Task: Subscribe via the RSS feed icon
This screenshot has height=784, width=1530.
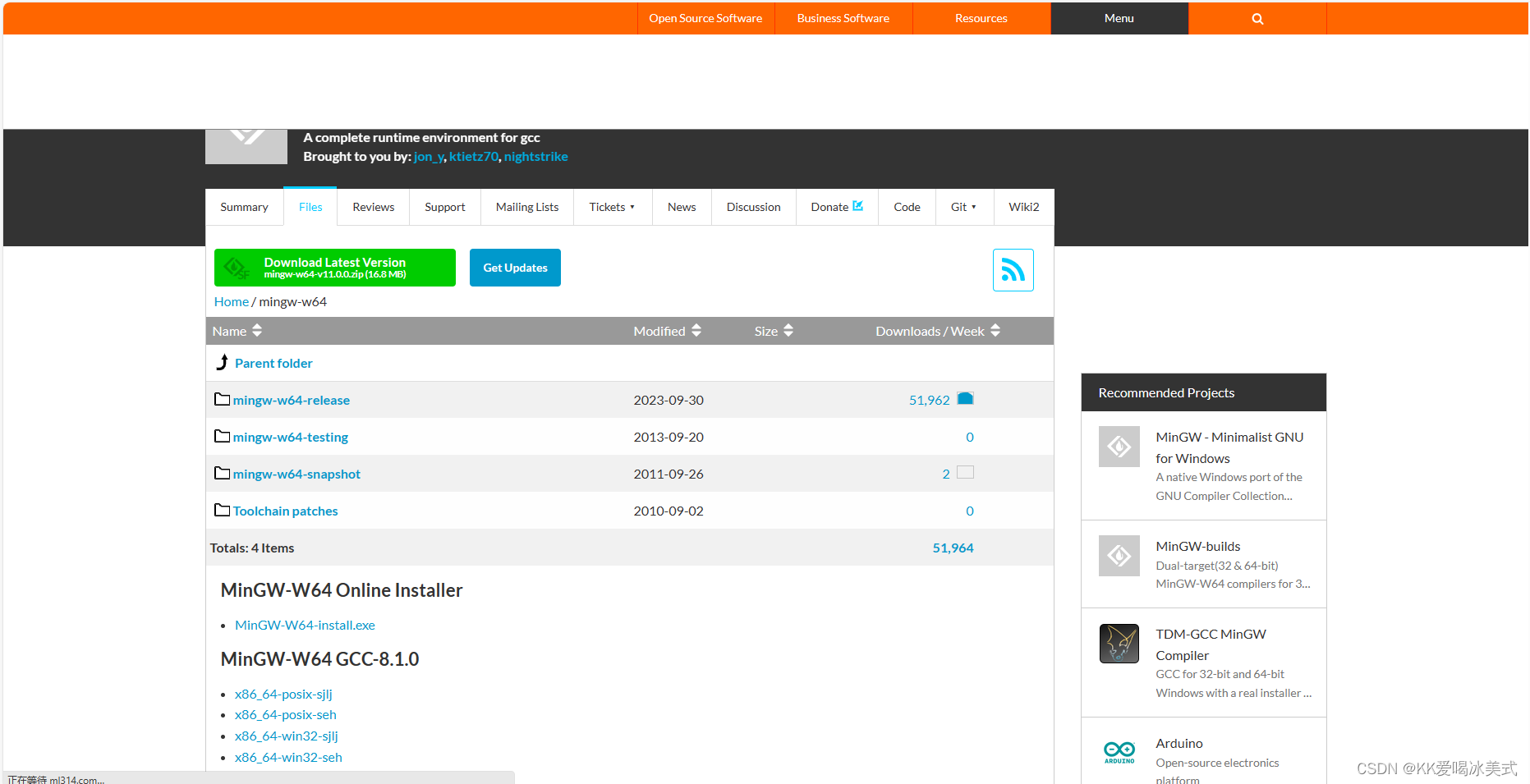Action: 1013,270
